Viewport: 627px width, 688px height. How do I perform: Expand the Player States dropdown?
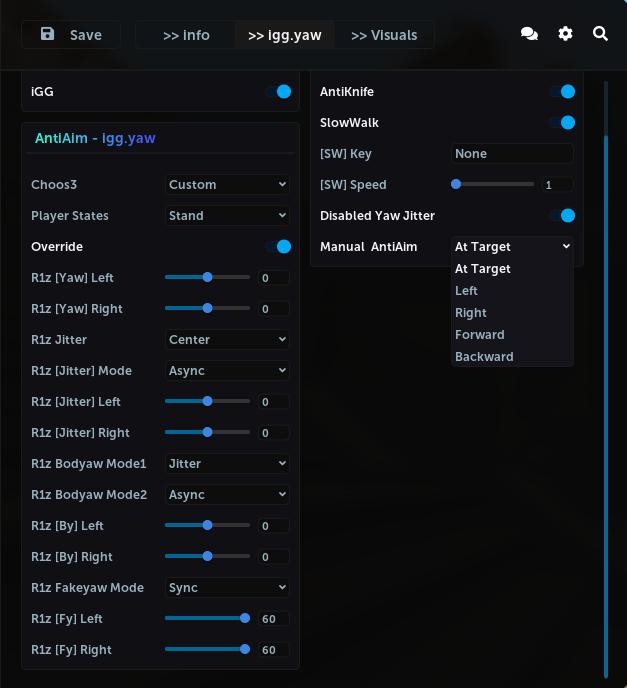pyautogui.click(x=227, y=216)
